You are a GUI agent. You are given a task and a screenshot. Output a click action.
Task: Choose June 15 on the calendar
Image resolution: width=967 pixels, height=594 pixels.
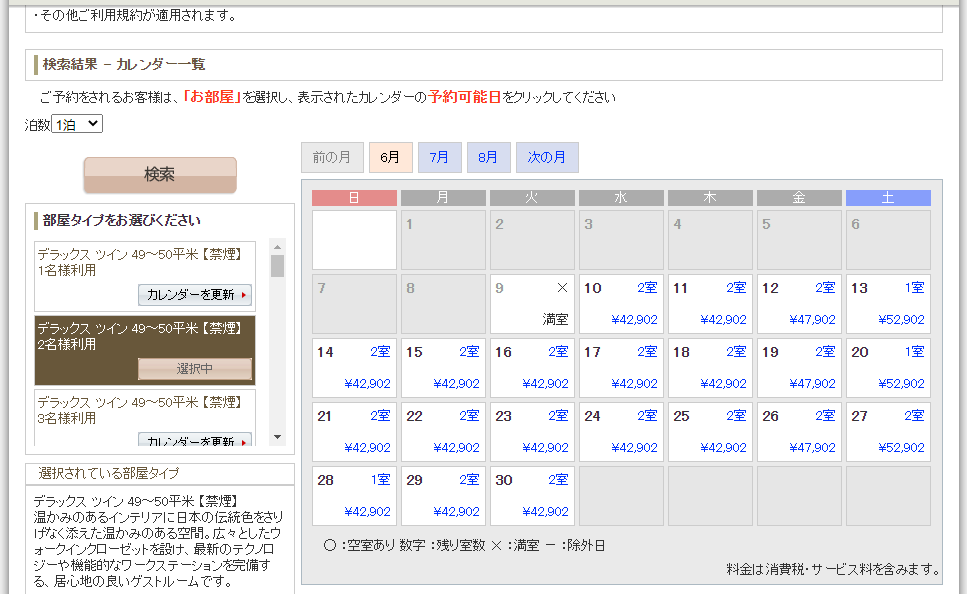point(443,368)
